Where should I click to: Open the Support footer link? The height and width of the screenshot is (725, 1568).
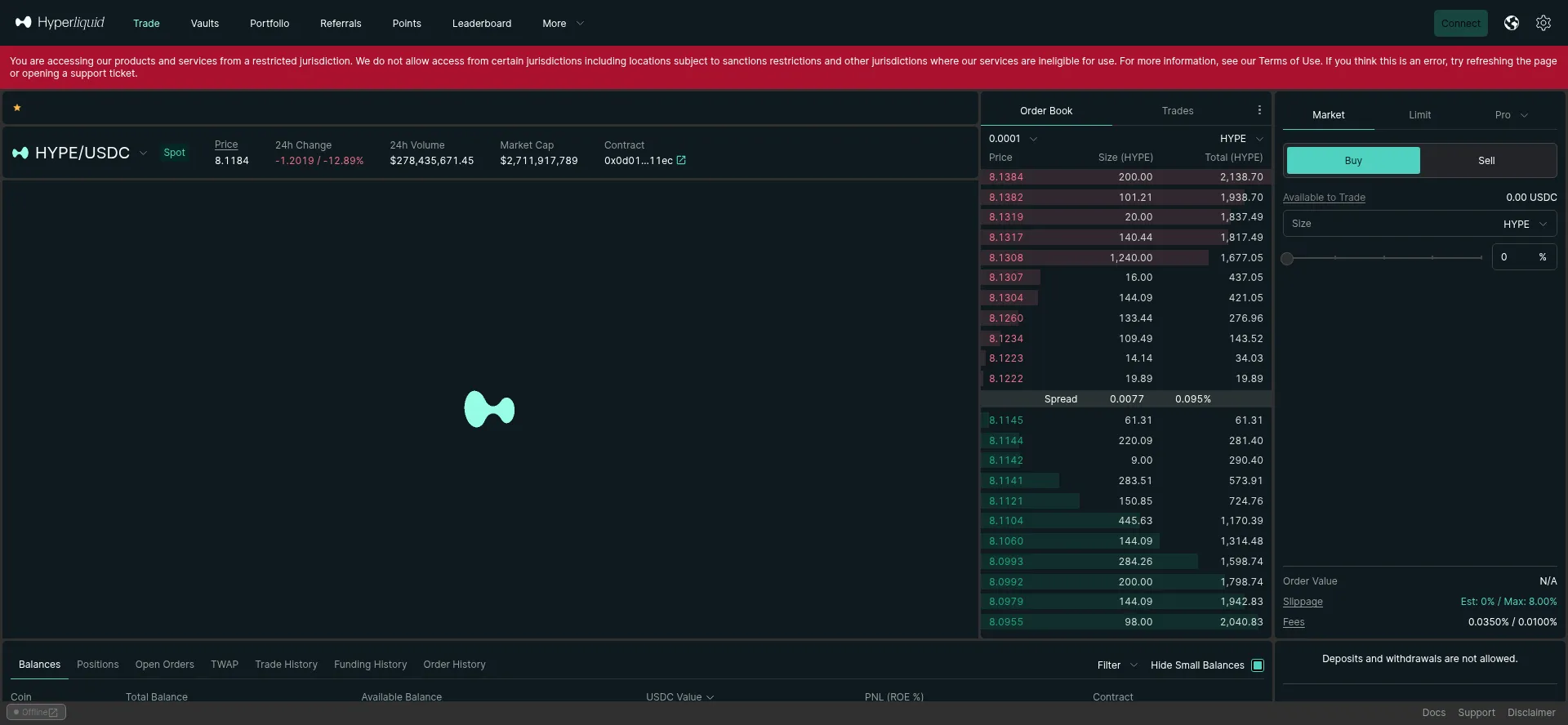pos(1477,713)
